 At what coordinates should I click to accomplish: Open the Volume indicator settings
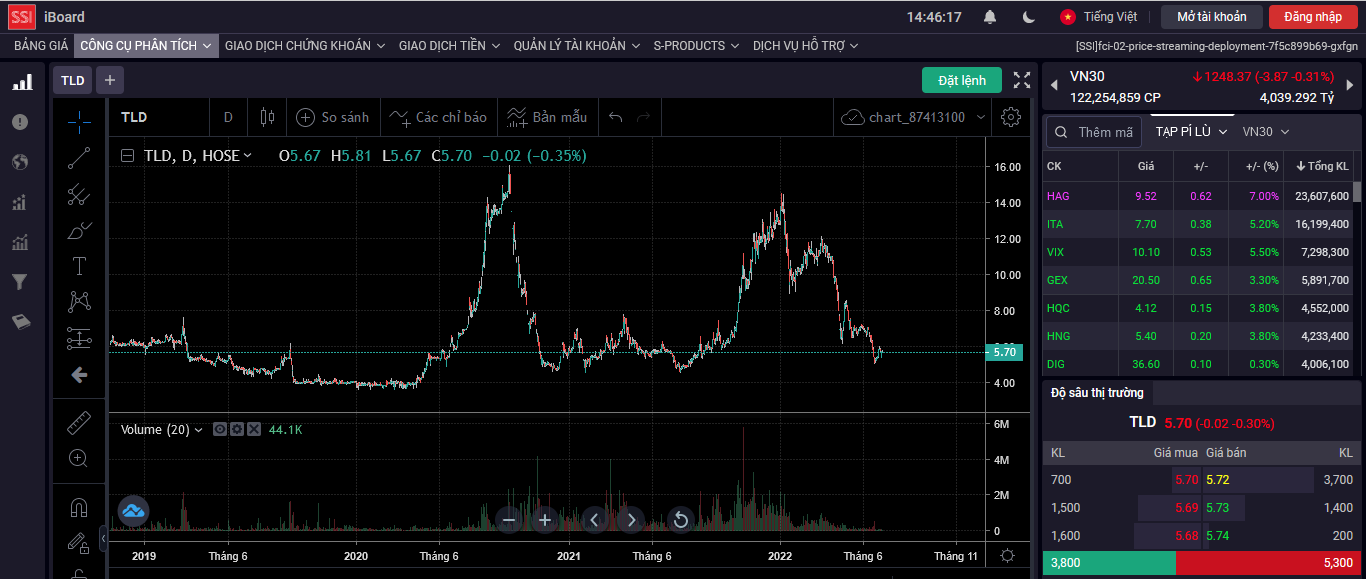[237, 430]
